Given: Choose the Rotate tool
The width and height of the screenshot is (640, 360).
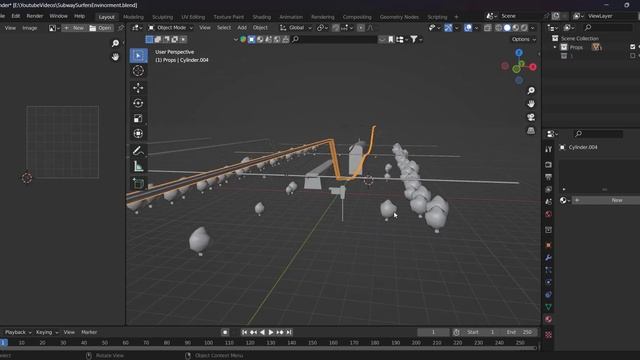Looking at the screenshot, I should [138, 103].
